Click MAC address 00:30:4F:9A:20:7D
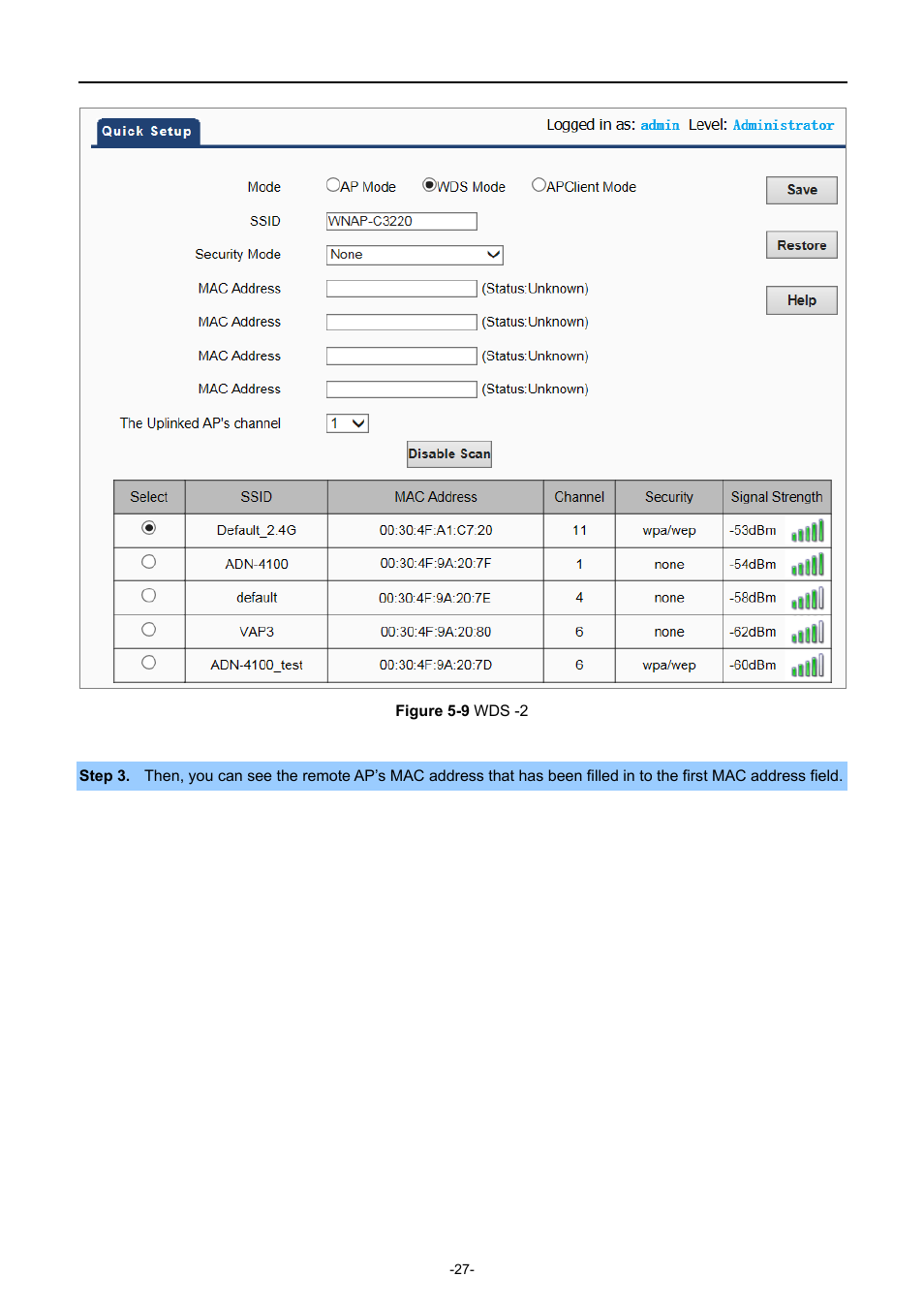924x1308 pixels. [x=436, y=665]
